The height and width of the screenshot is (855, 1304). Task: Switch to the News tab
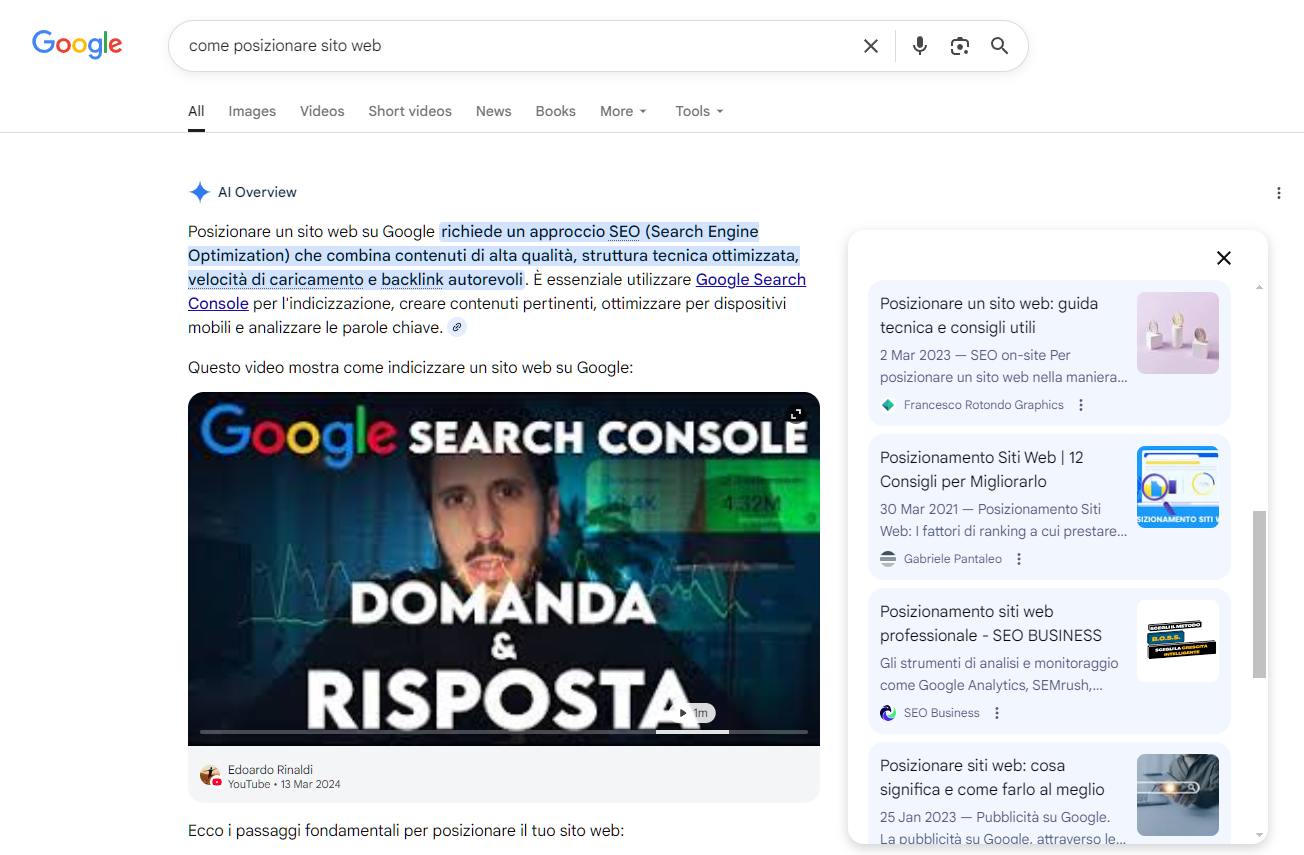click(493, 111)
